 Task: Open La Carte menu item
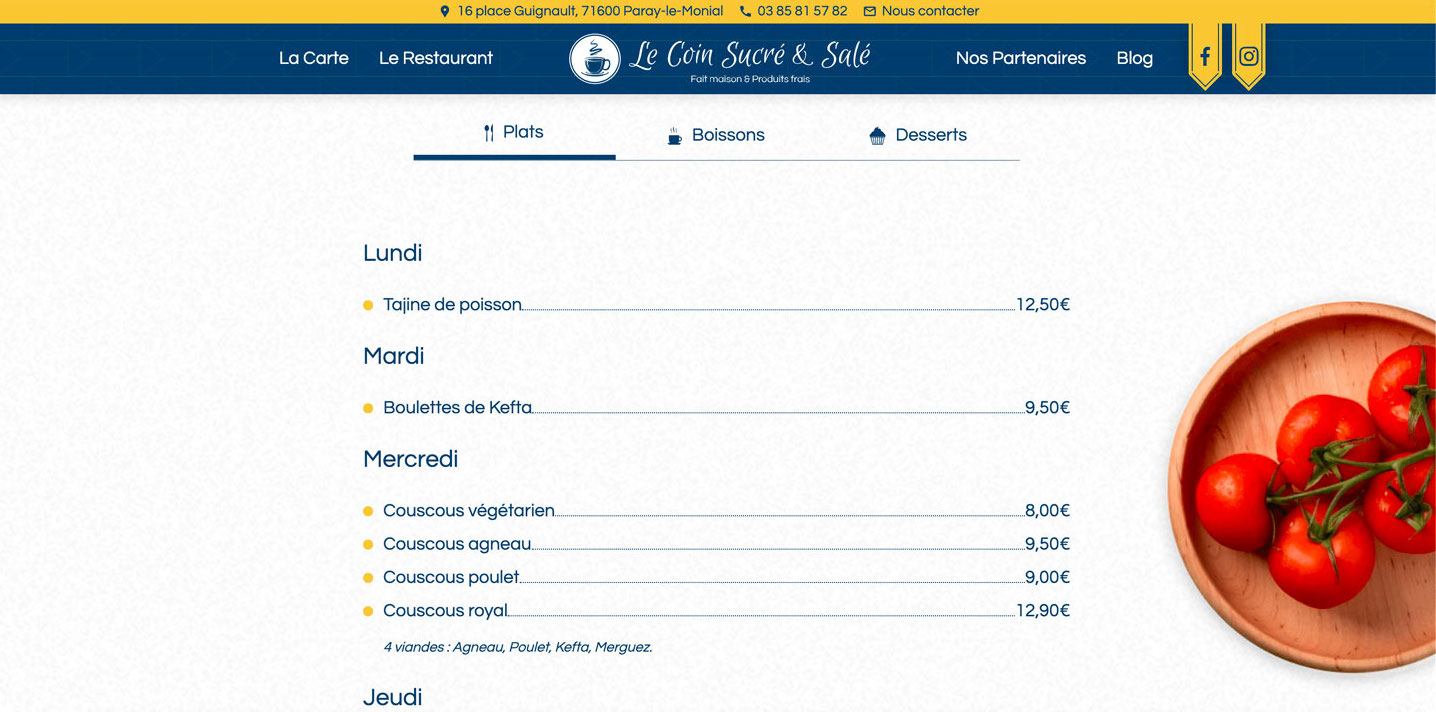coord(314,58)
